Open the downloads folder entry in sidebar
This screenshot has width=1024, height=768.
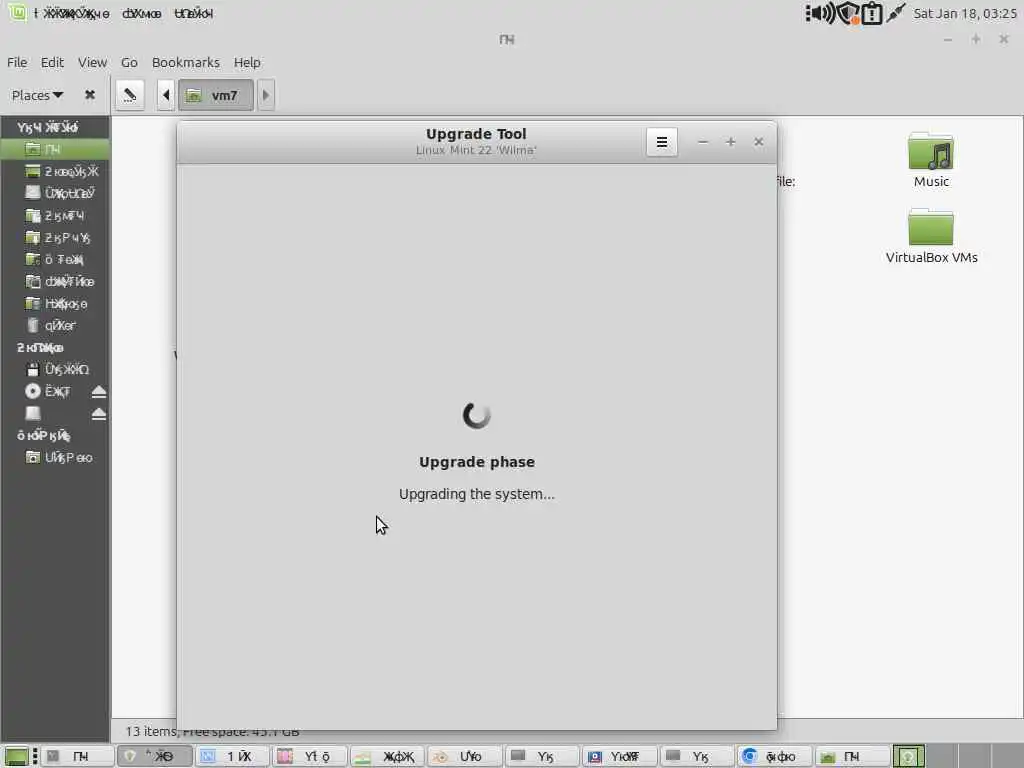click(56, 237)
